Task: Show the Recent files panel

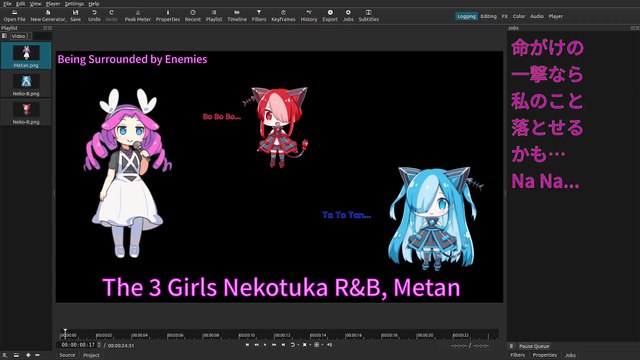Action: (x=193, y=16)
